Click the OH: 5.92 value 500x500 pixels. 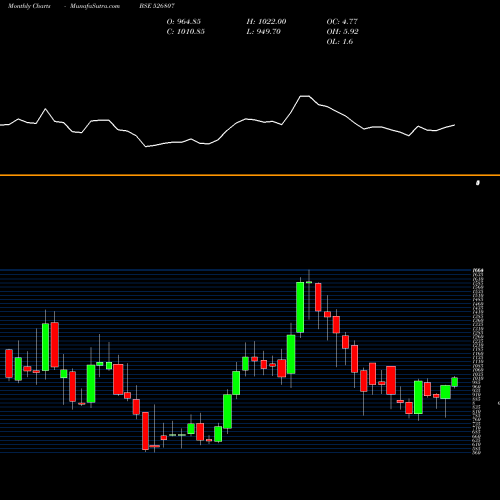(342, 32)
